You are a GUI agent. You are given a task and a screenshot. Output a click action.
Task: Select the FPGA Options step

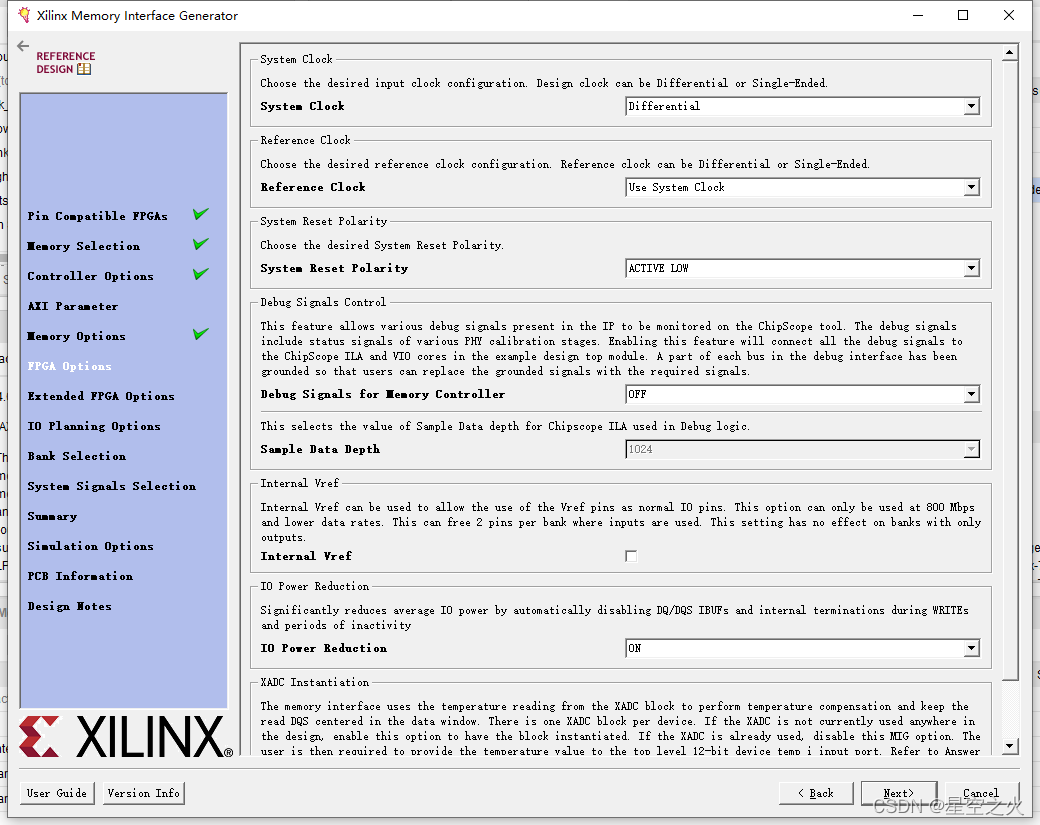pos(70,366)
